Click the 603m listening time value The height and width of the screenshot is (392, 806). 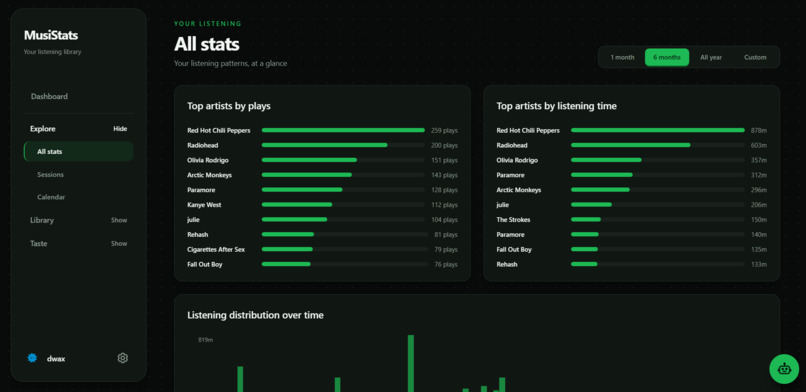click(759, 146)
